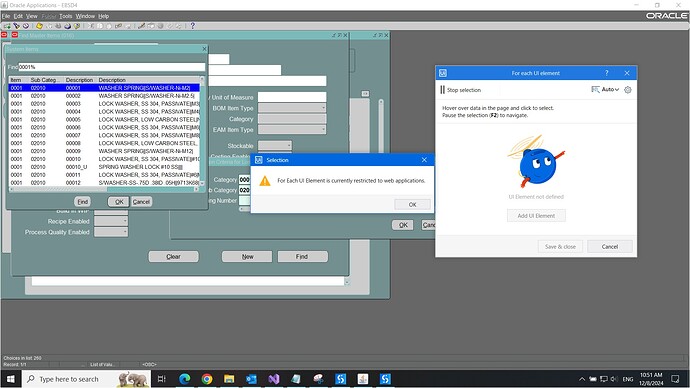Click the Close Form toolbar icon

pyautogui.click(x=77, y=26)
